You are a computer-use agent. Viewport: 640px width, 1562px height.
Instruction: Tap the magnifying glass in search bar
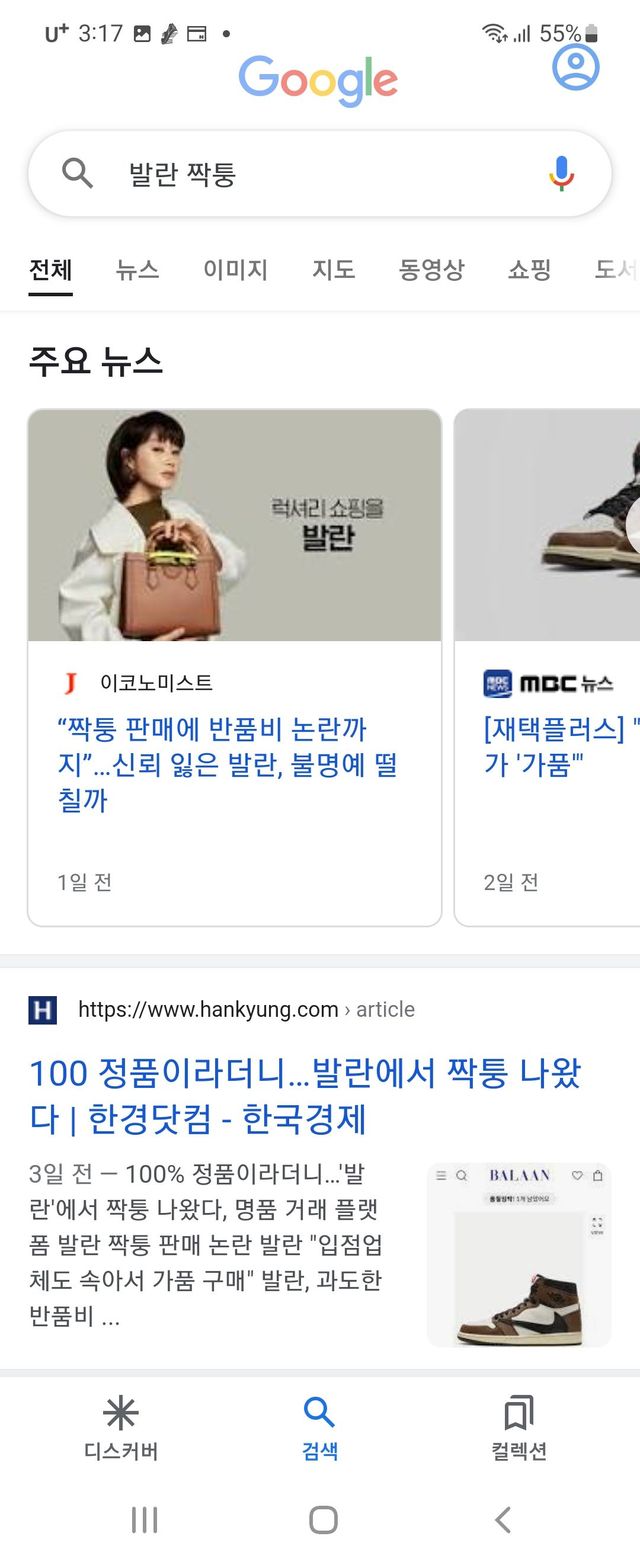[x=77, y=173]
